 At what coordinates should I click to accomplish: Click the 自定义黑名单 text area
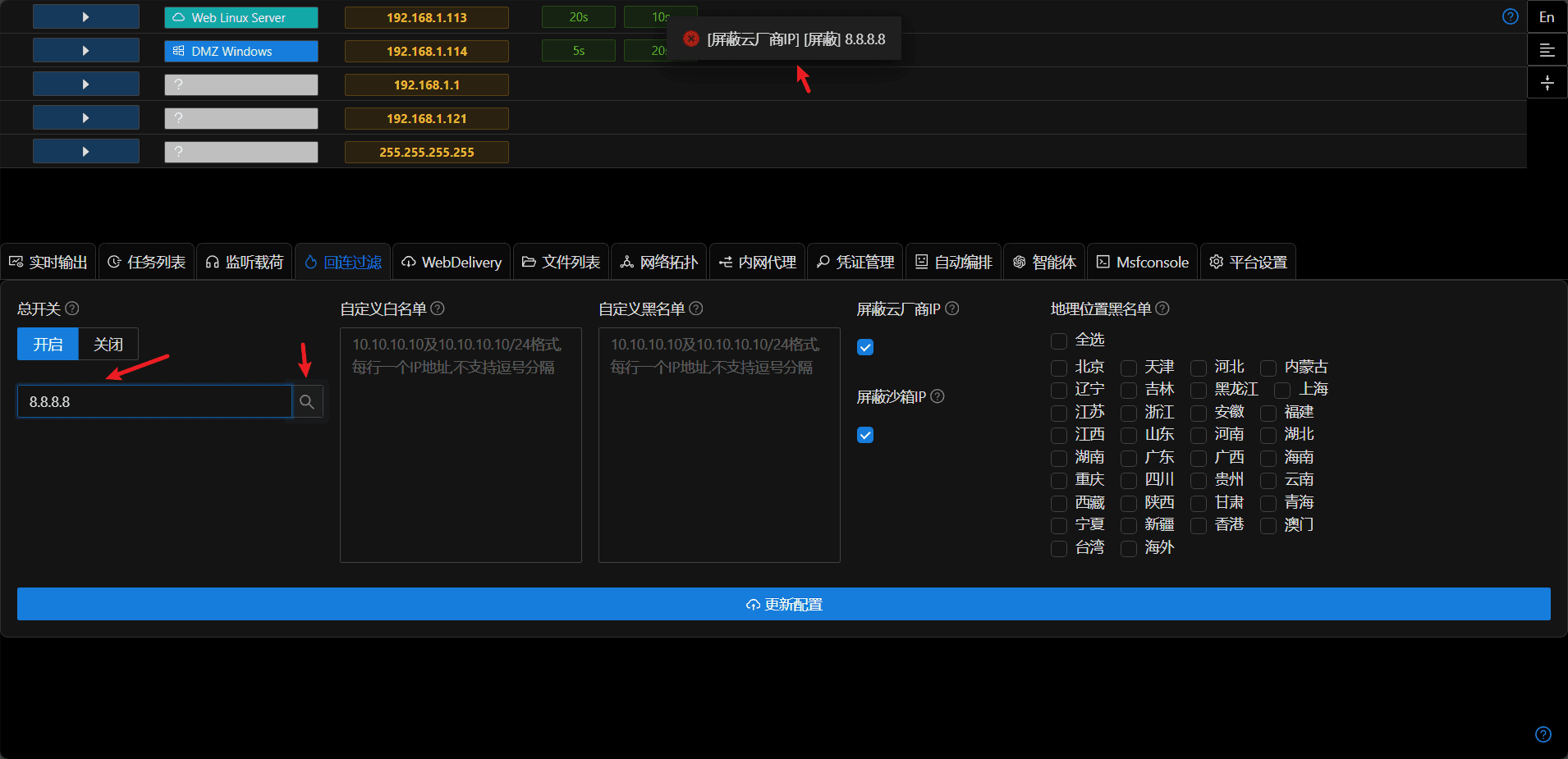click(x=719, y=445)
